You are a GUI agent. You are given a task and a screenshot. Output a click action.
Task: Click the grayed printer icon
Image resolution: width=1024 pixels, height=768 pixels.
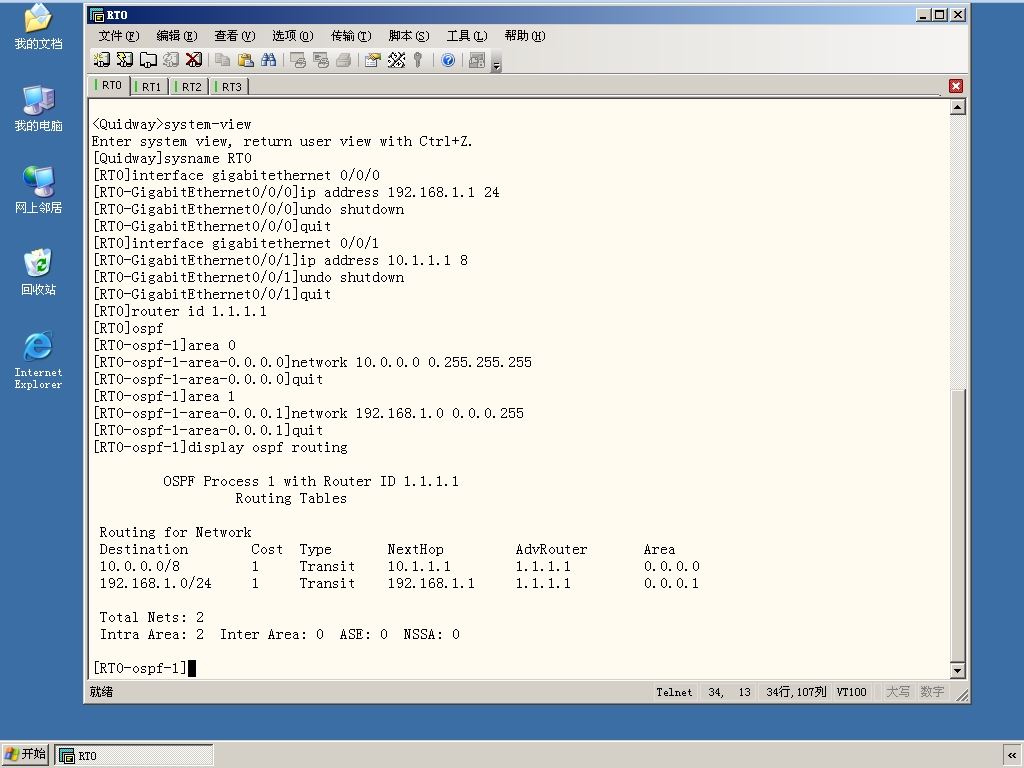point(344,60)
